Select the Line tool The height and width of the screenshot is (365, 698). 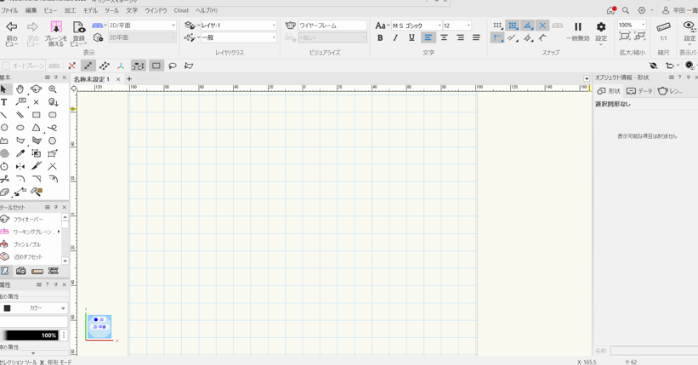click(x=4, y=115)
